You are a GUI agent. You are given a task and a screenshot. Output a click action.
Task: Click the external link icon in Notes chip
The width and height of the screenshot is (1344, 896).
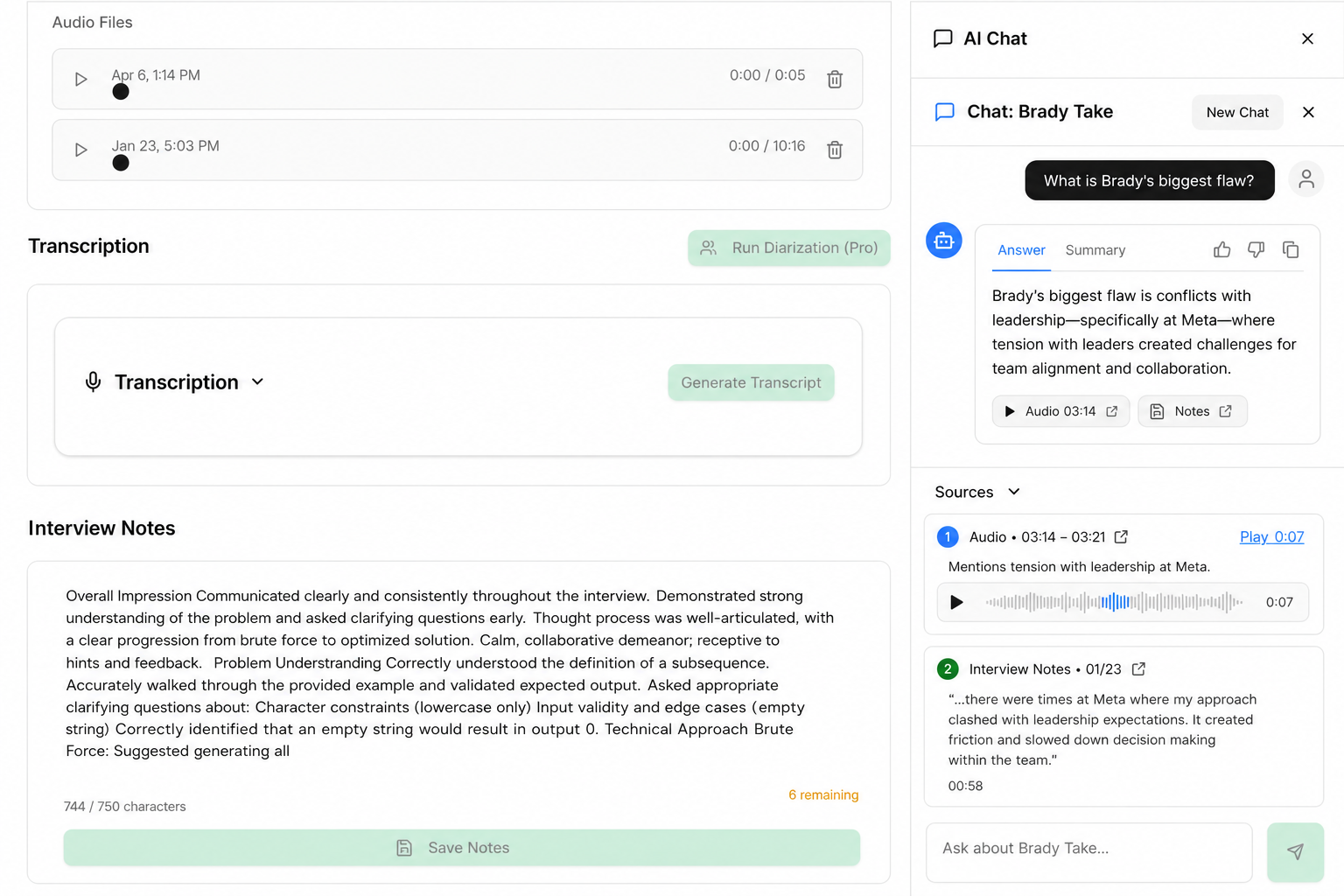coord(1226,411)
